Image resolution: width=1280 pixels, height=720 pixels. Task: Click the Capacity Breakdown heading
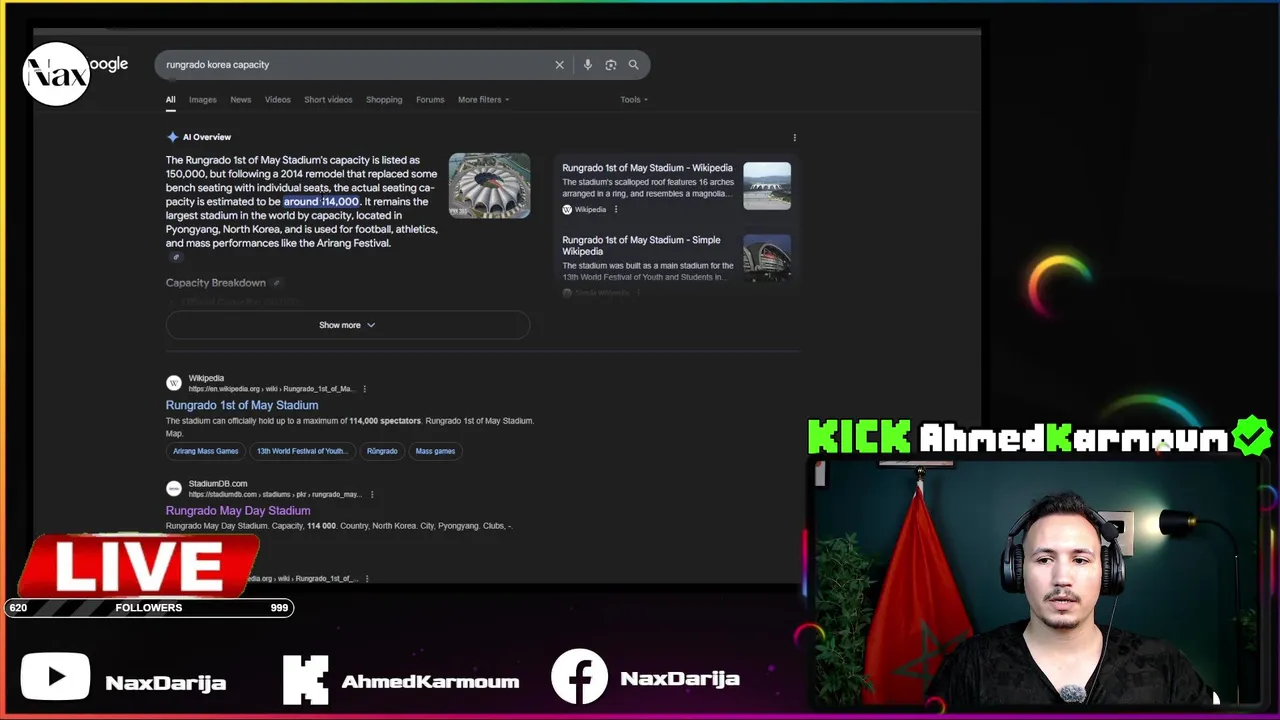[216, 283]
